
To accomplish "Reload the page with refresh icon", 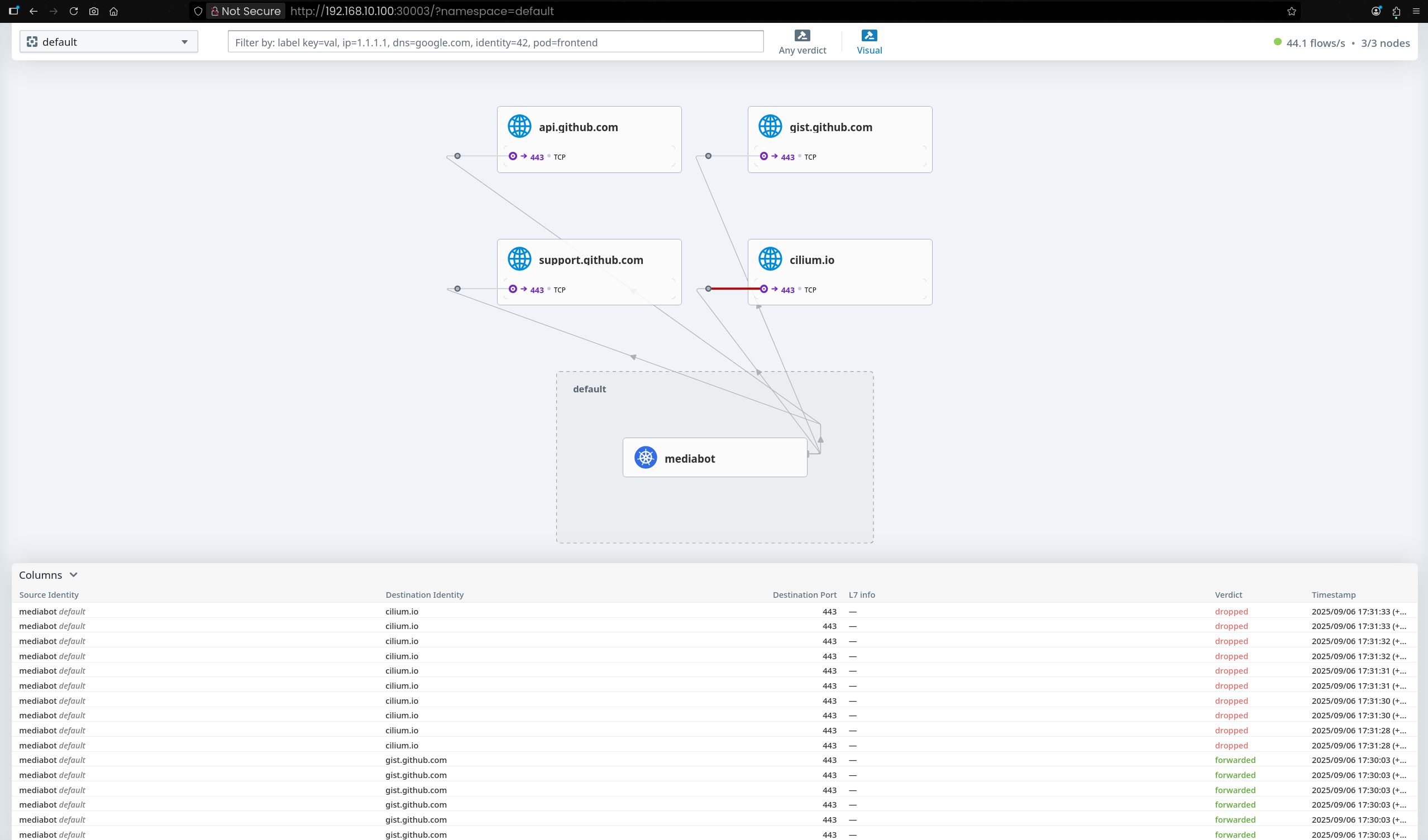I will (x=74, y=11).
